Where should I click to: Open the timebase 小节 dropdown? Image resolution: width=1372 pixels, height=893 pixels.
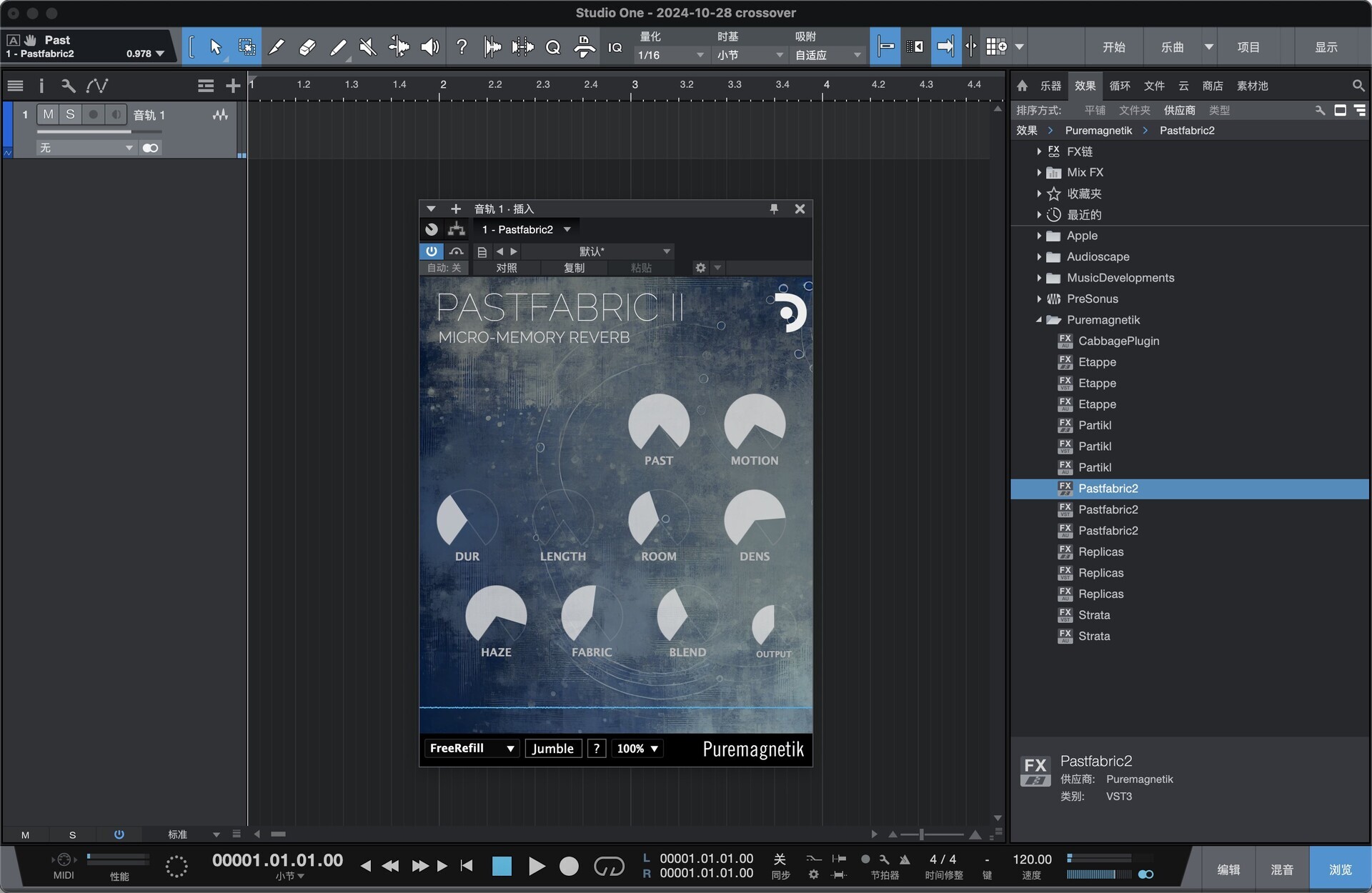point(750,55)
